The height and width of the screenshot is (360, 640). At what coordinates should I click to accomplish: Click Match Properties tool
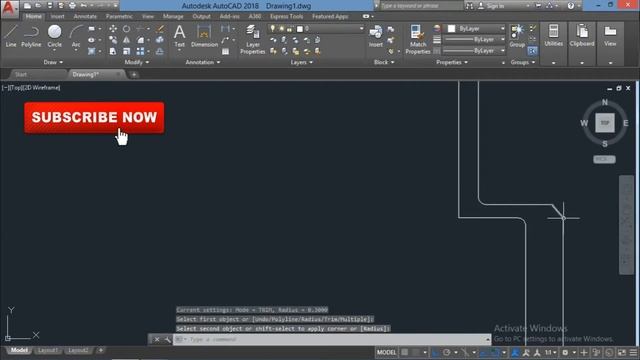click(418, 39)
